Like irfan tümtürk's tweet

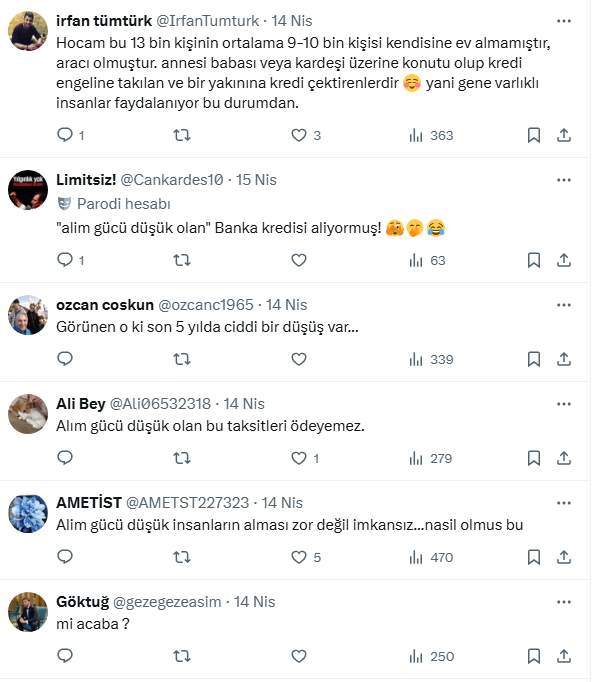click(298, 135)
